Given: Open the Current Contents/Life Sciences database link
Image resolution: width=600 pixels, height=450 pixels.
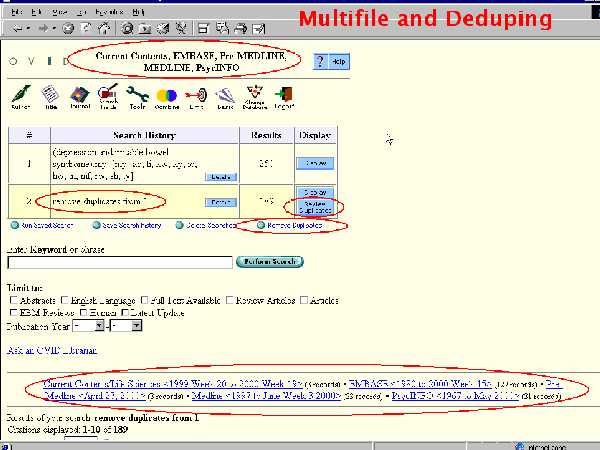Looking at the screenshot, I should click(x=173, y=383).
